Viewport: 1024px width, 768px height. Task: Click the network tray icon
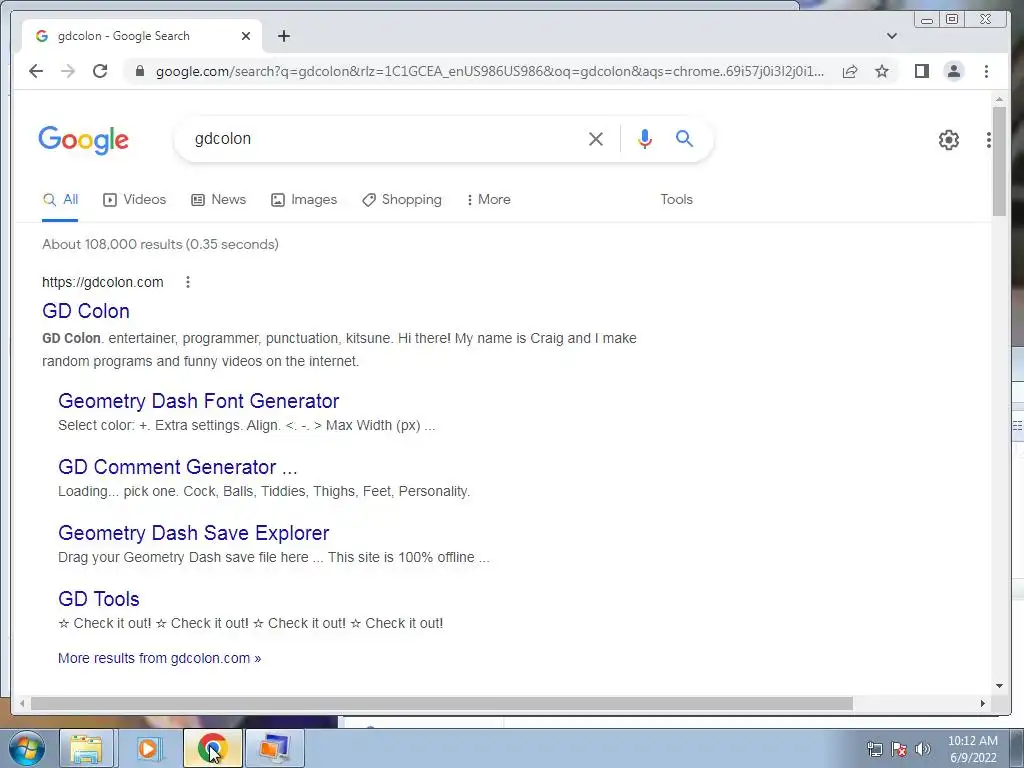[874, 749]
